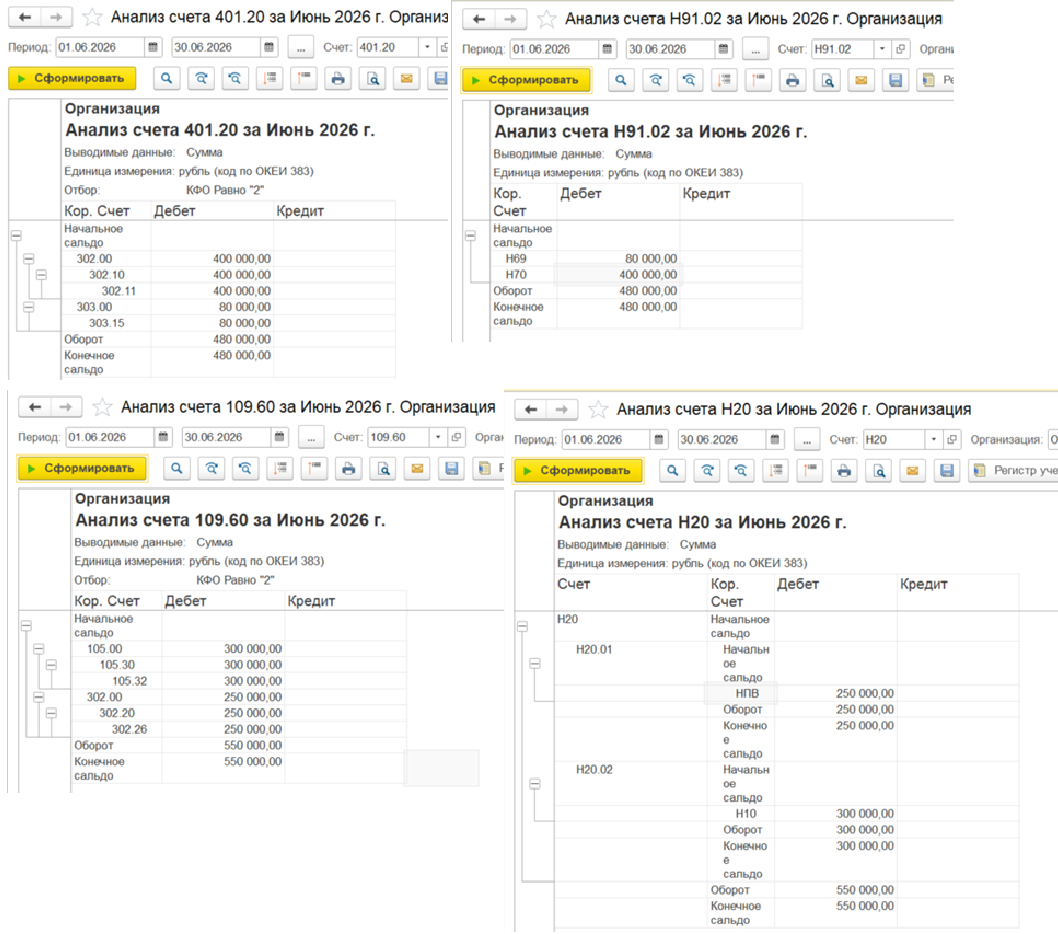Go forward using arrow in 109.60 window
1058x934 pixels.
(x=65, y=407)
